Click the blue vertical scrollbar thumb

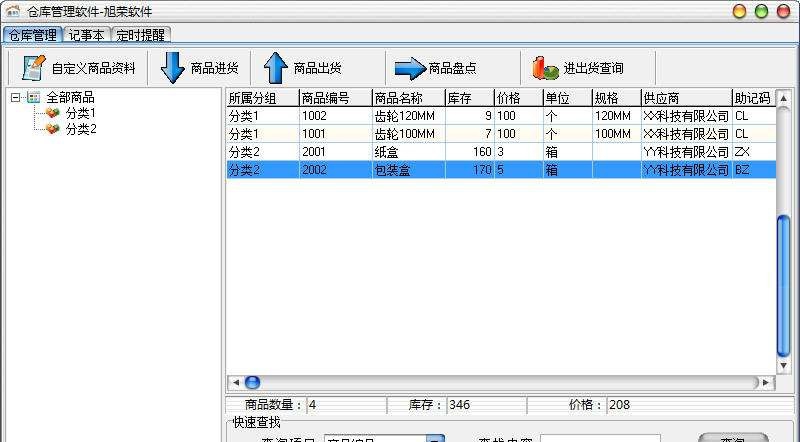tap(784, 286)
